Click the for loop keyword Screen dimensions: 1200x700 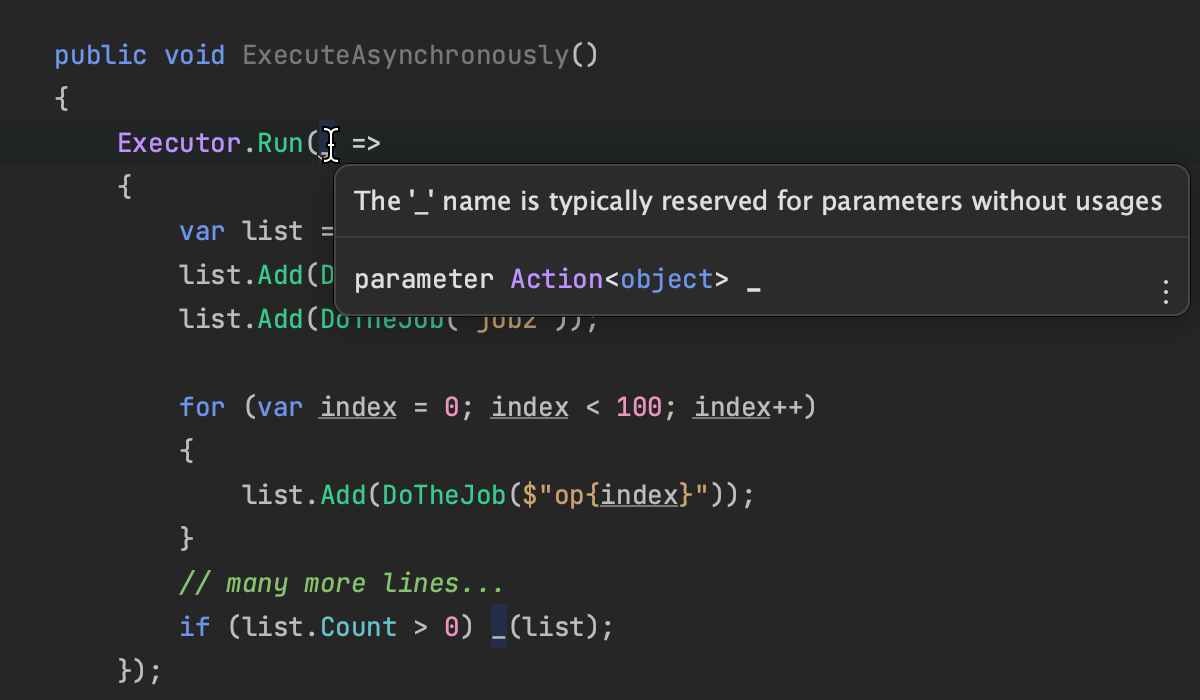[x=202, y=407]
